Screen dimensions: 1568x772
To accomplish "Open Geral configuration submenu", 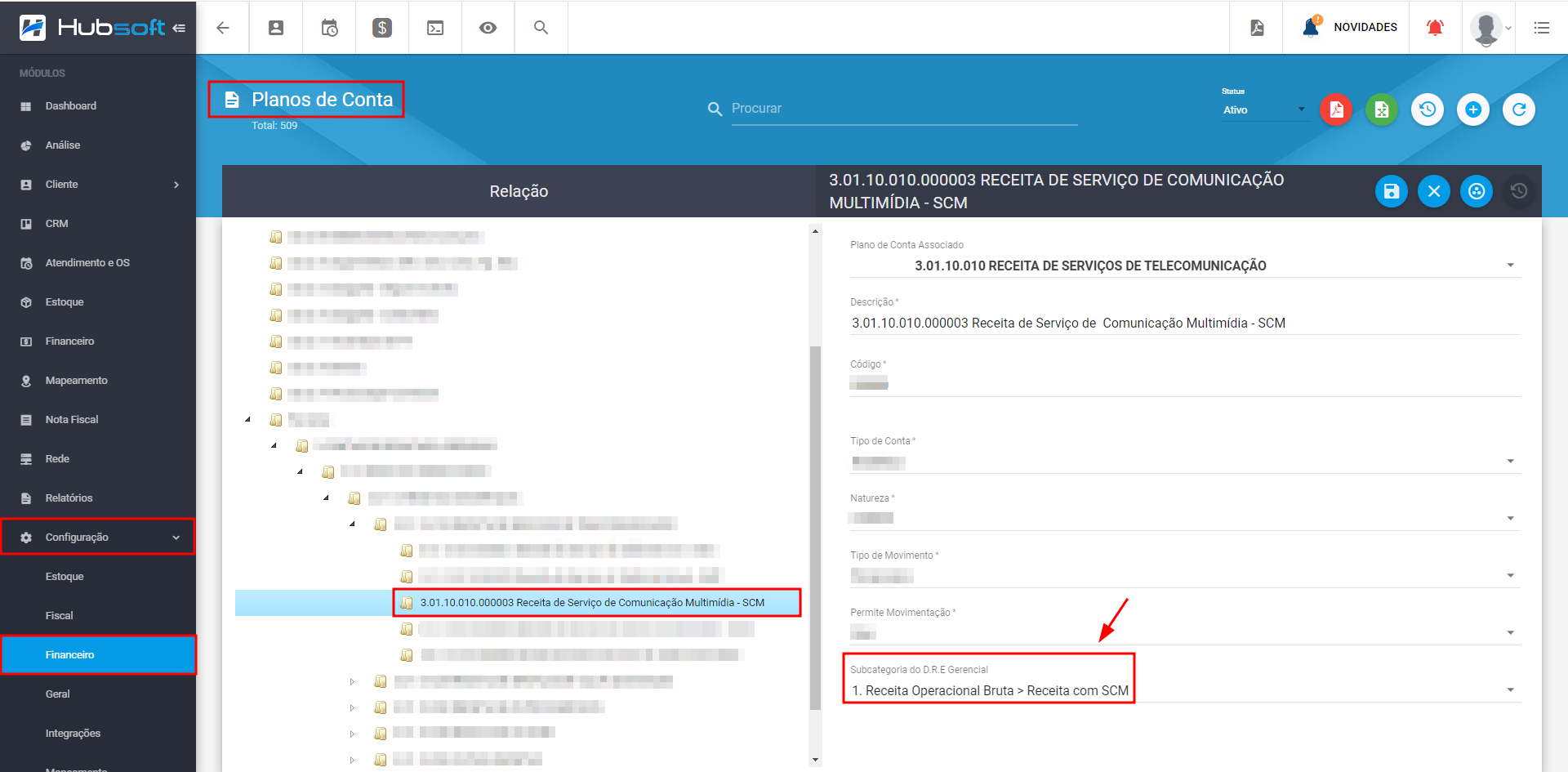I will [98, 694].
